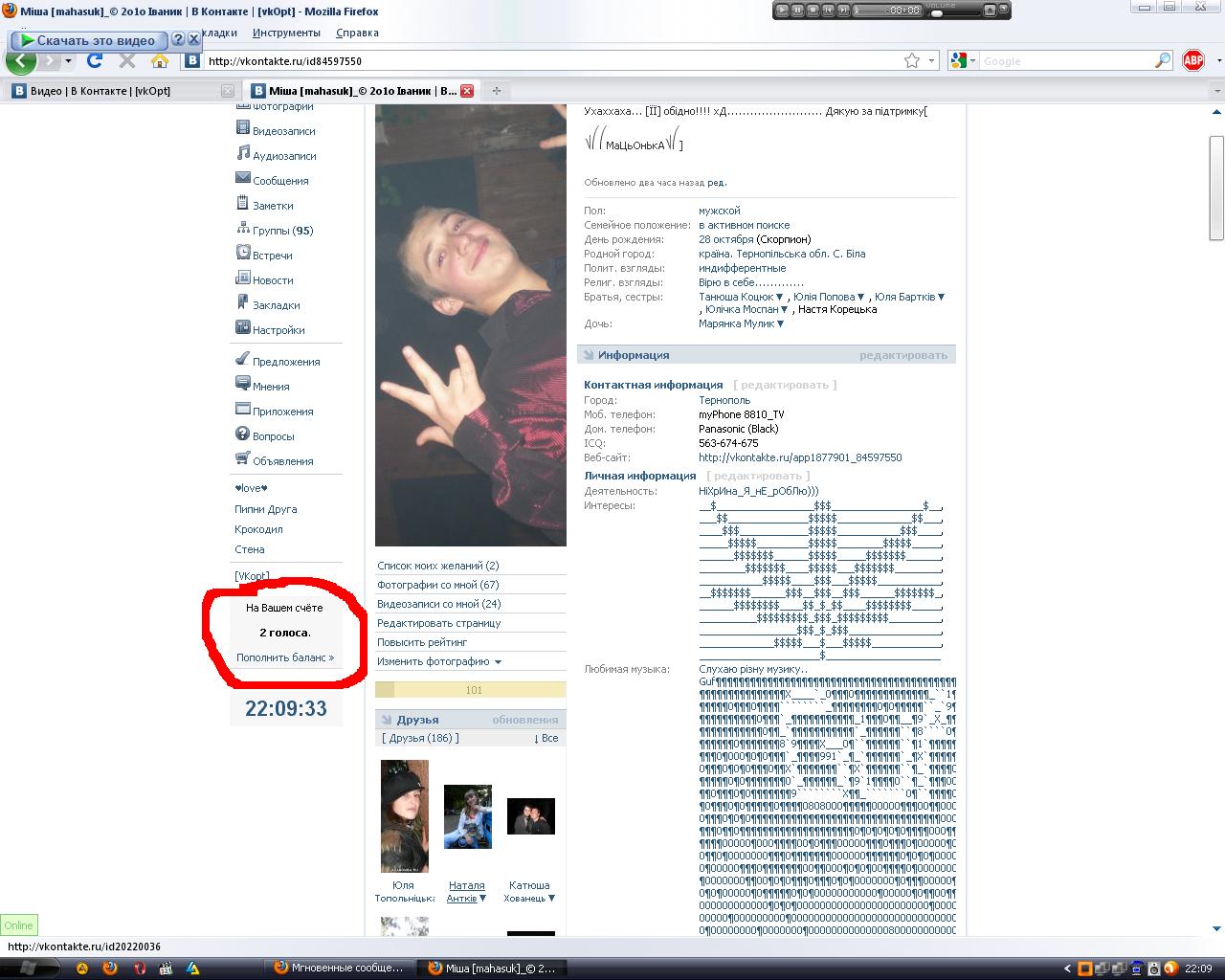The width and height of the screenshot is (1225, 980).
Task: Open the Инструменты menu
Action: [286, 33]
